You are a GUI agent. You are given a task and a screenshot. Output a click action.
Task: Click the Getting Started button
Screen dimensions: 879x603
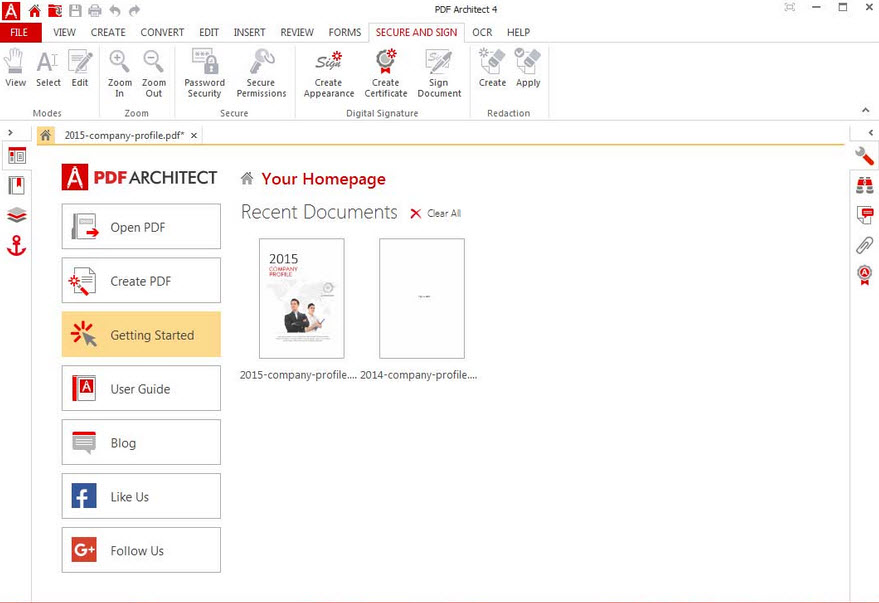pos(140,334)
